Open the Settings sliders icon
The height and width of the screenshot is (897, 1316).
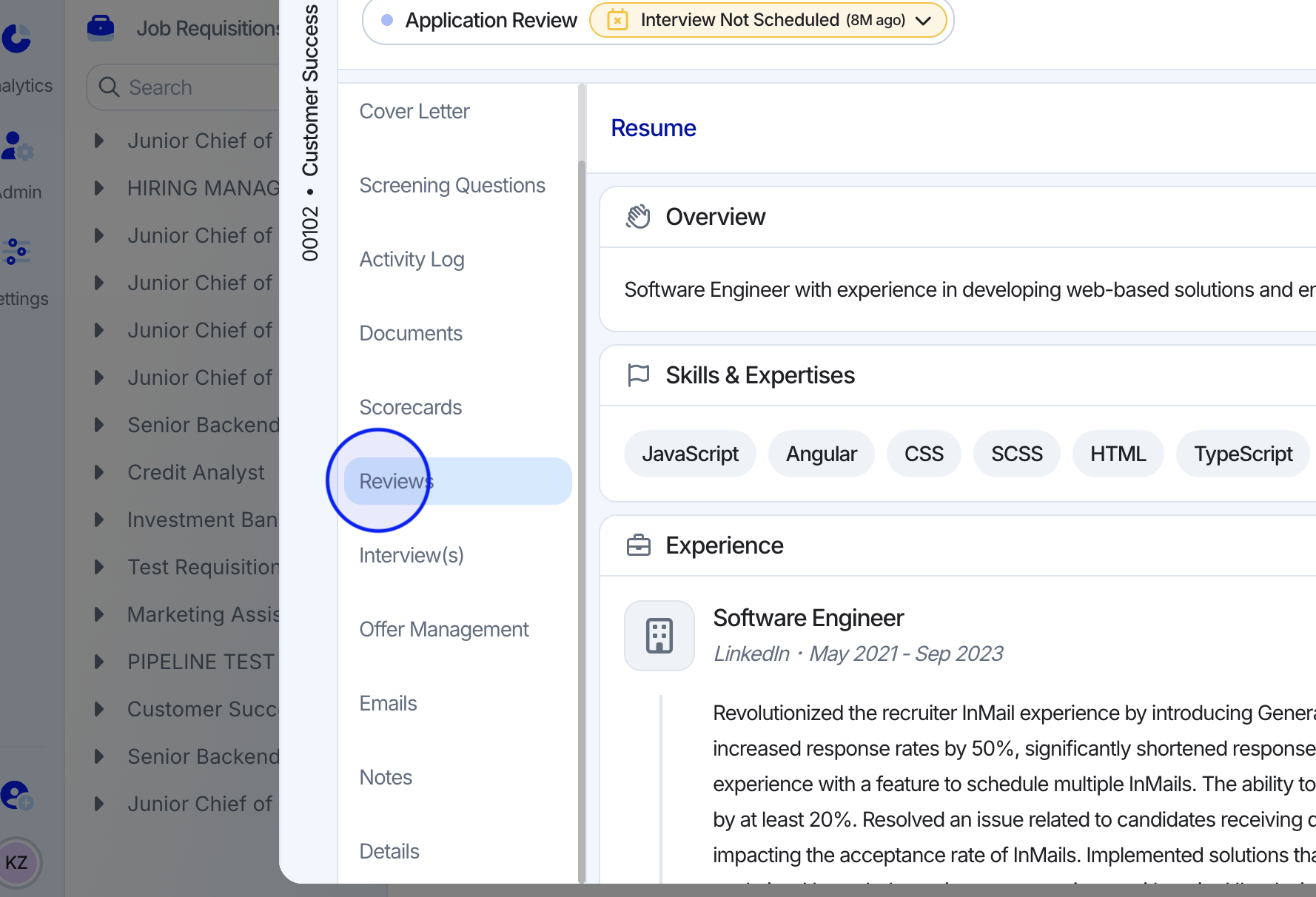coord(16,252)
